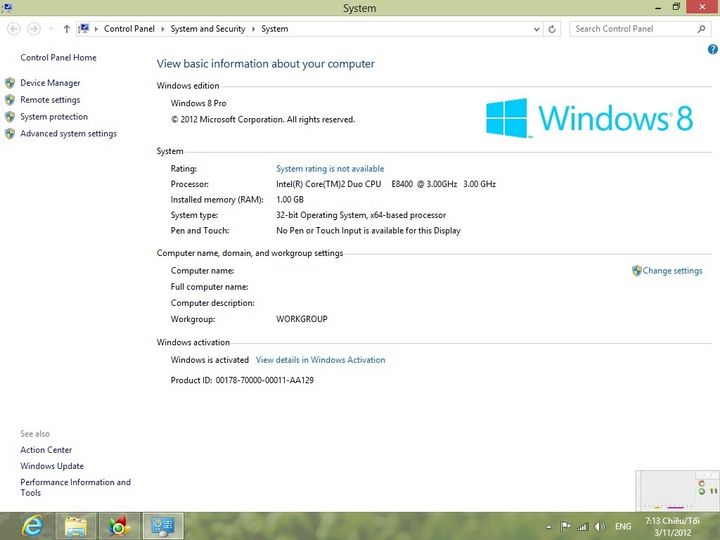Open Advanced system settings
Image resolution: width=720 pixels, height=540 pixels.
(x=68, y=134)
